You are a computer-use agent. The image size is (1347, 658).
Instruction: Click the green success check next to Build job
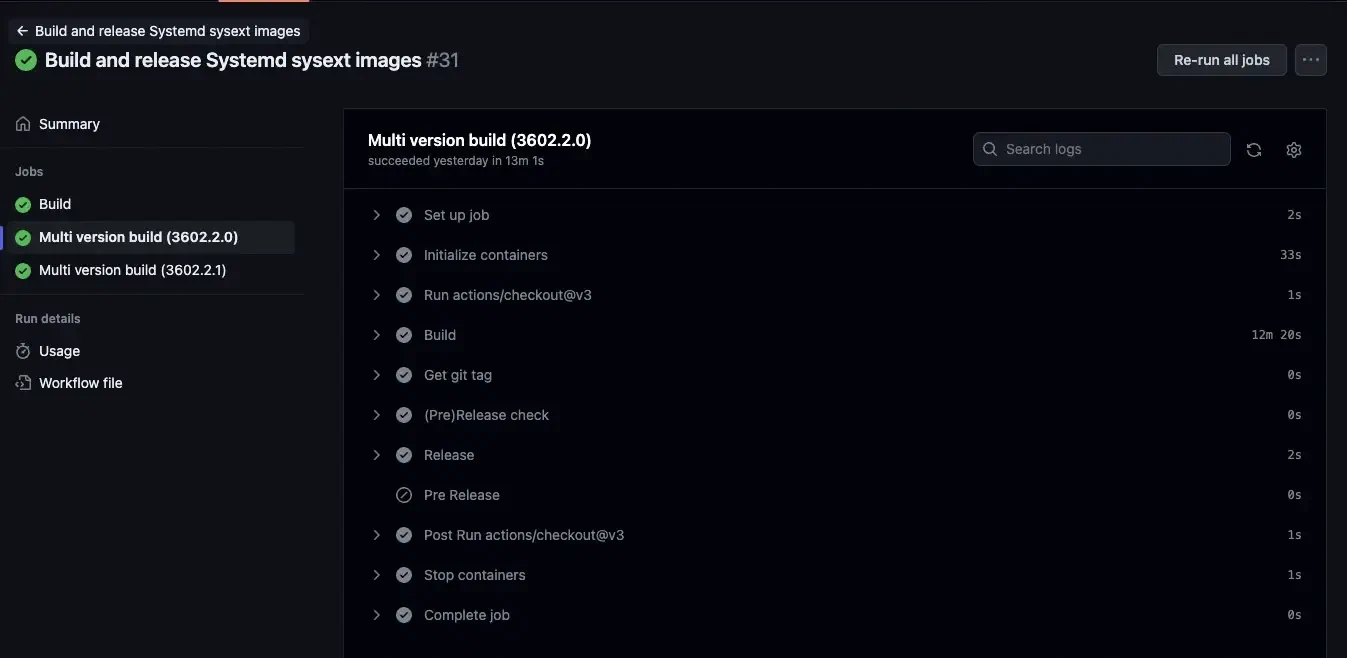coord(22,203)
